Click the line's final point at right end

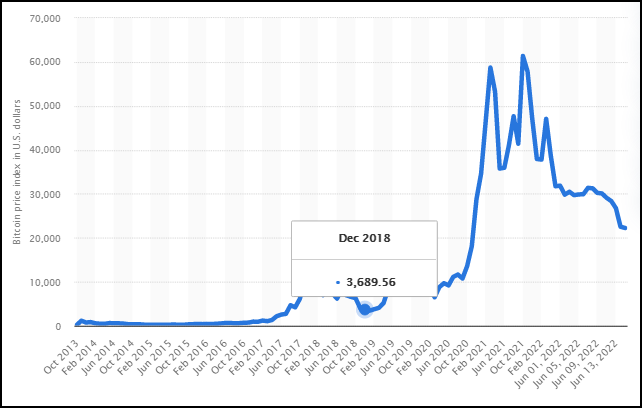tap(626, 228)
